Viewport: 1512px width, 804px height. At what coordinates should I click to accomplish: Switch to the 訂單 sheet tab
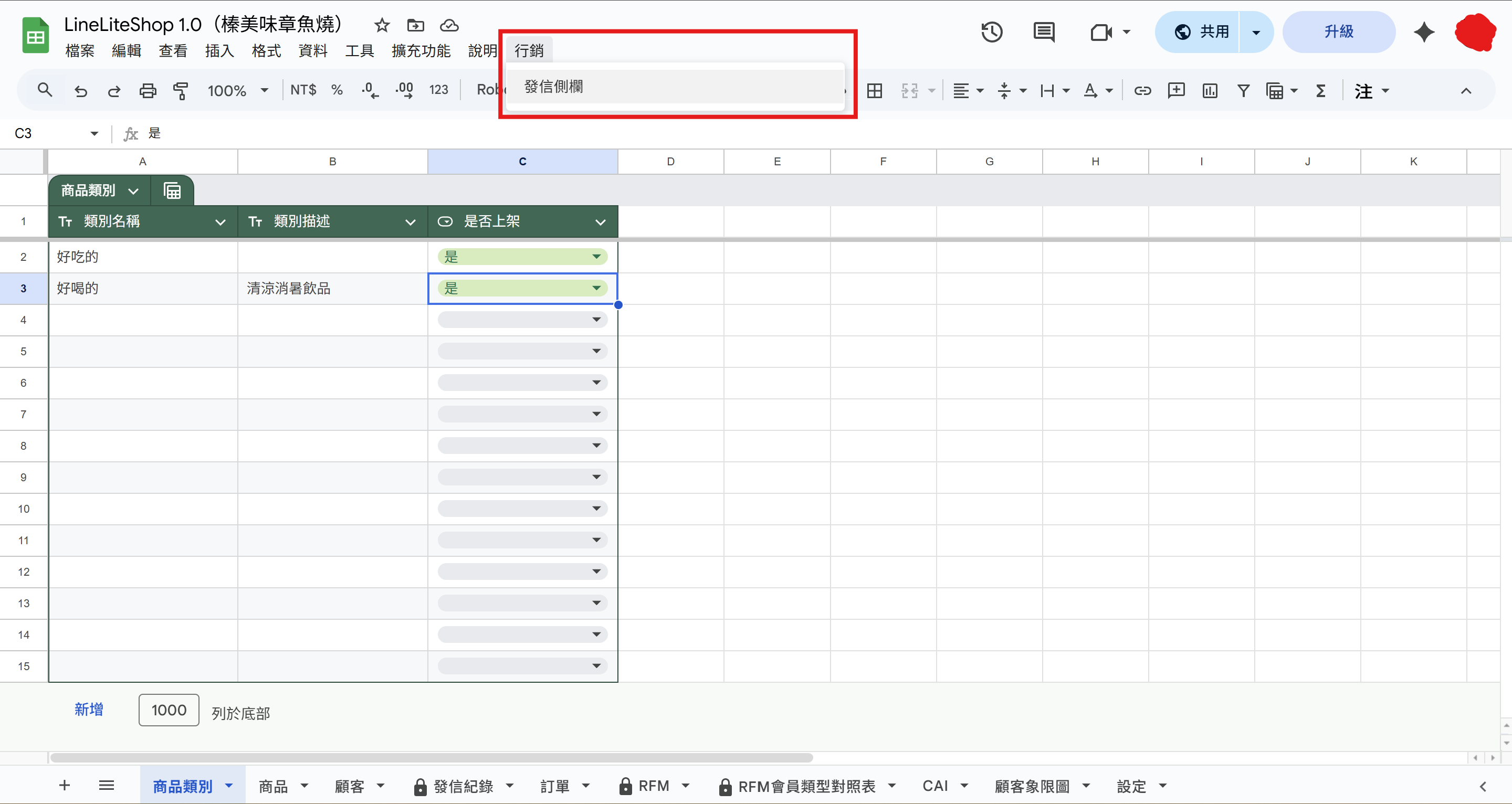click(554, 786)
